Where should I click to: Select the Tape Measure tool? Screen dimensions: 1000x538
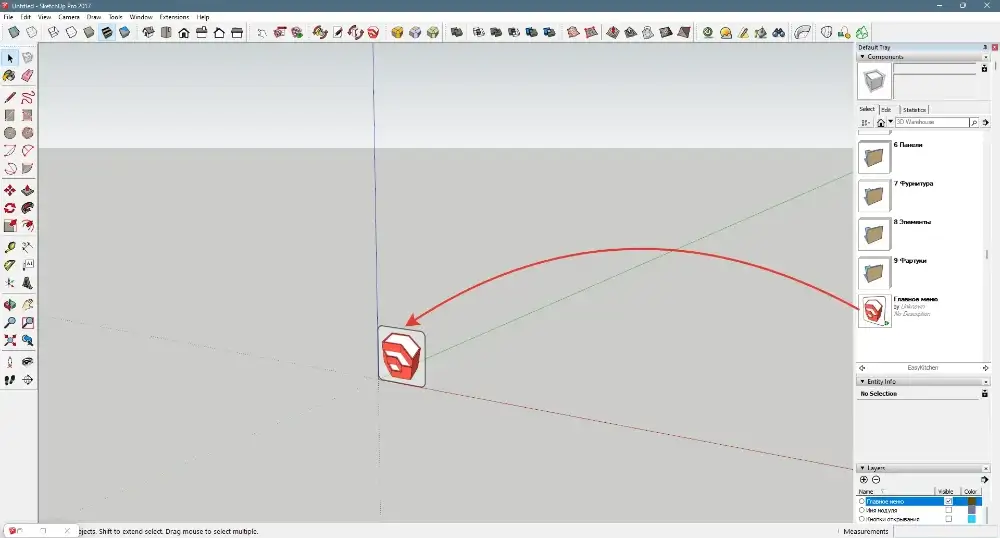point(10,247)
